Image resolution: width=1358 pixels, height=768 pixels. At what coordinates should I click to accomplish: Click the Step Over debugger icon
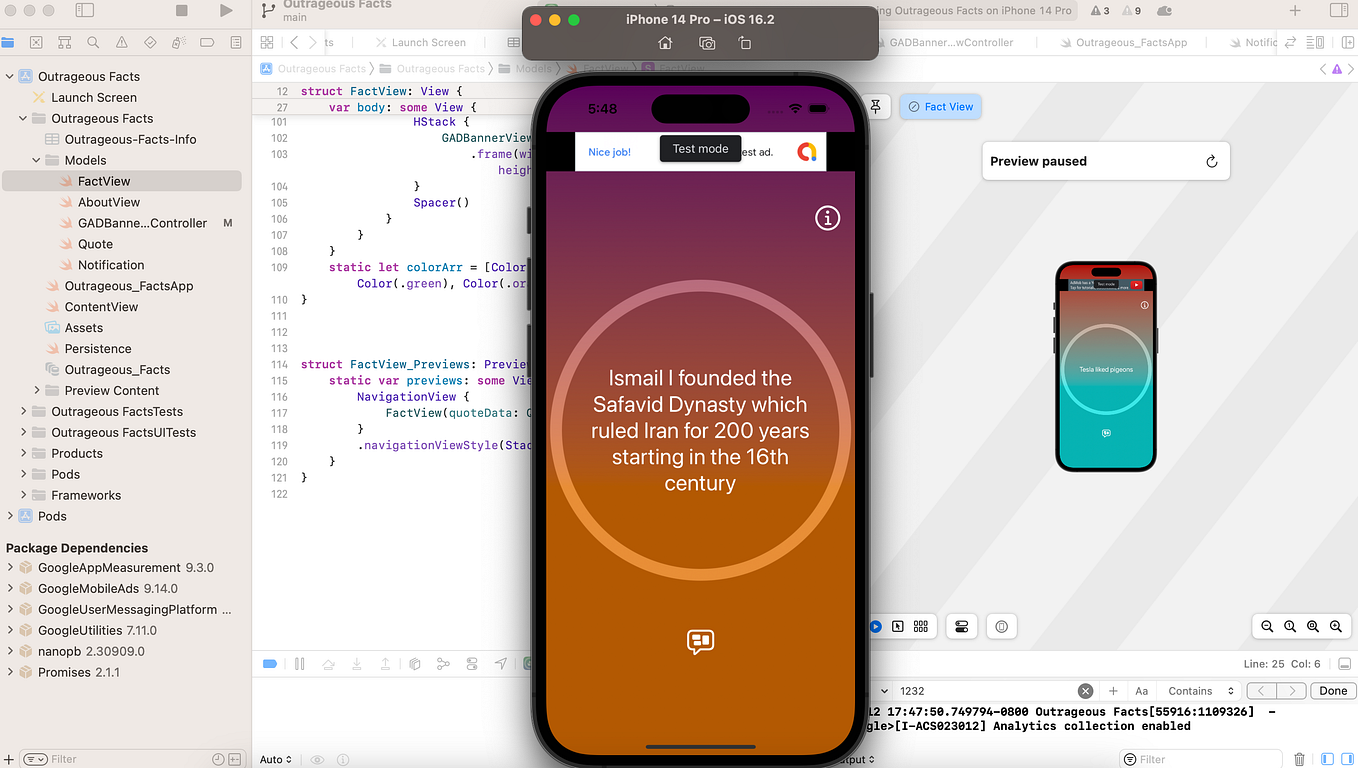[330, 663]
